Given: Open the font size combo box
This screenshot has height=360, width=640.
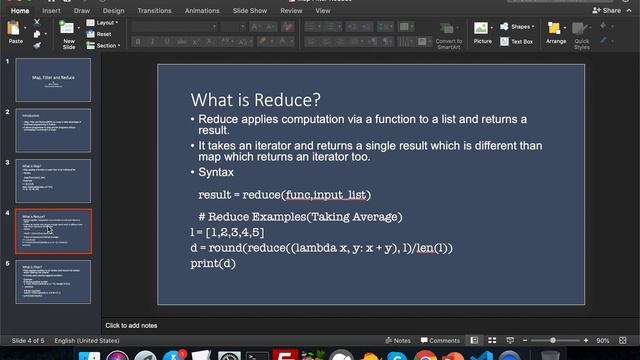Looking at the screenshot, I should pos(233,27).
